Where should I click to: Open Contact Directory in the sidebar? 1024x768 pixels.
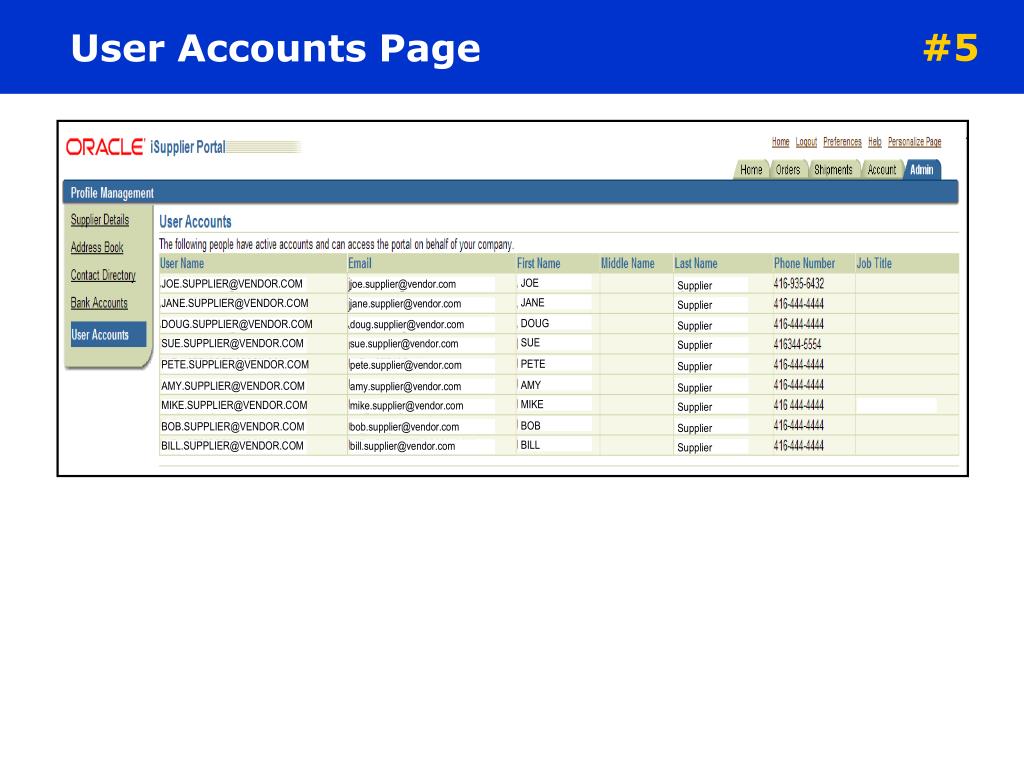click(103, 276)
